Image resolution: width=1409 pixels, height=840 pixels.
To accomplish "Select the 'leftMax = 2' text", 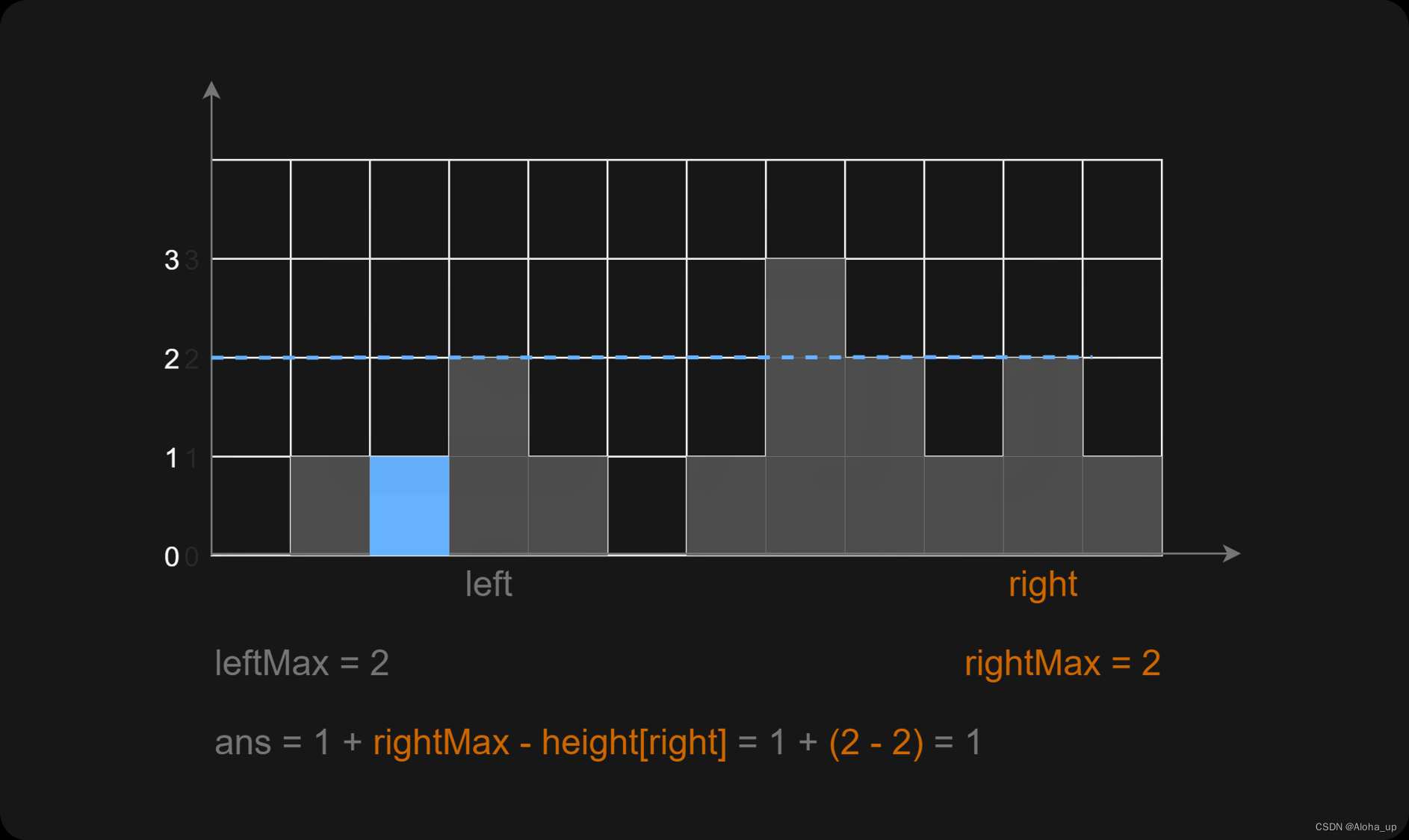I will [x=302, y=663].
